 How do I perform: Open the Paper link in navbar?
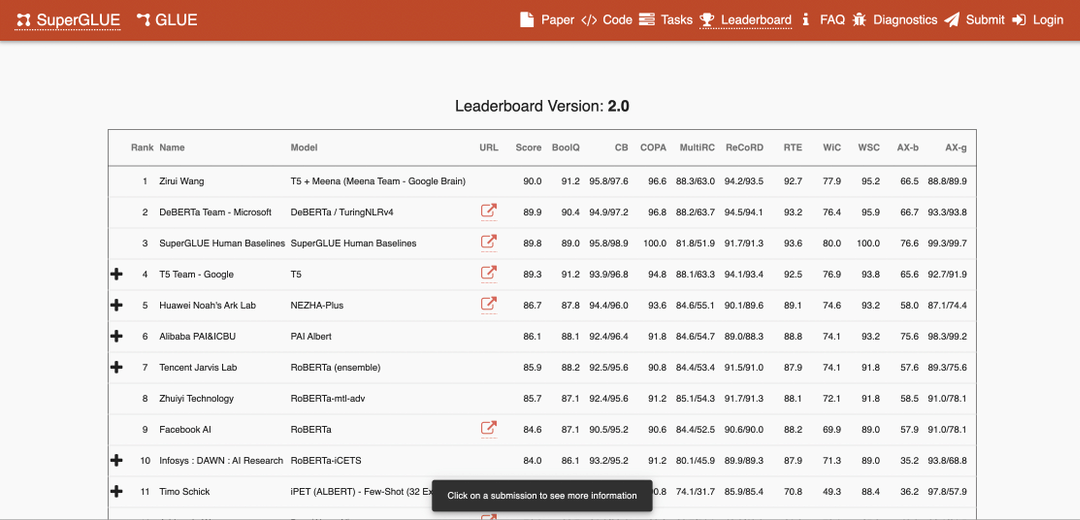[x=547, y=20]
